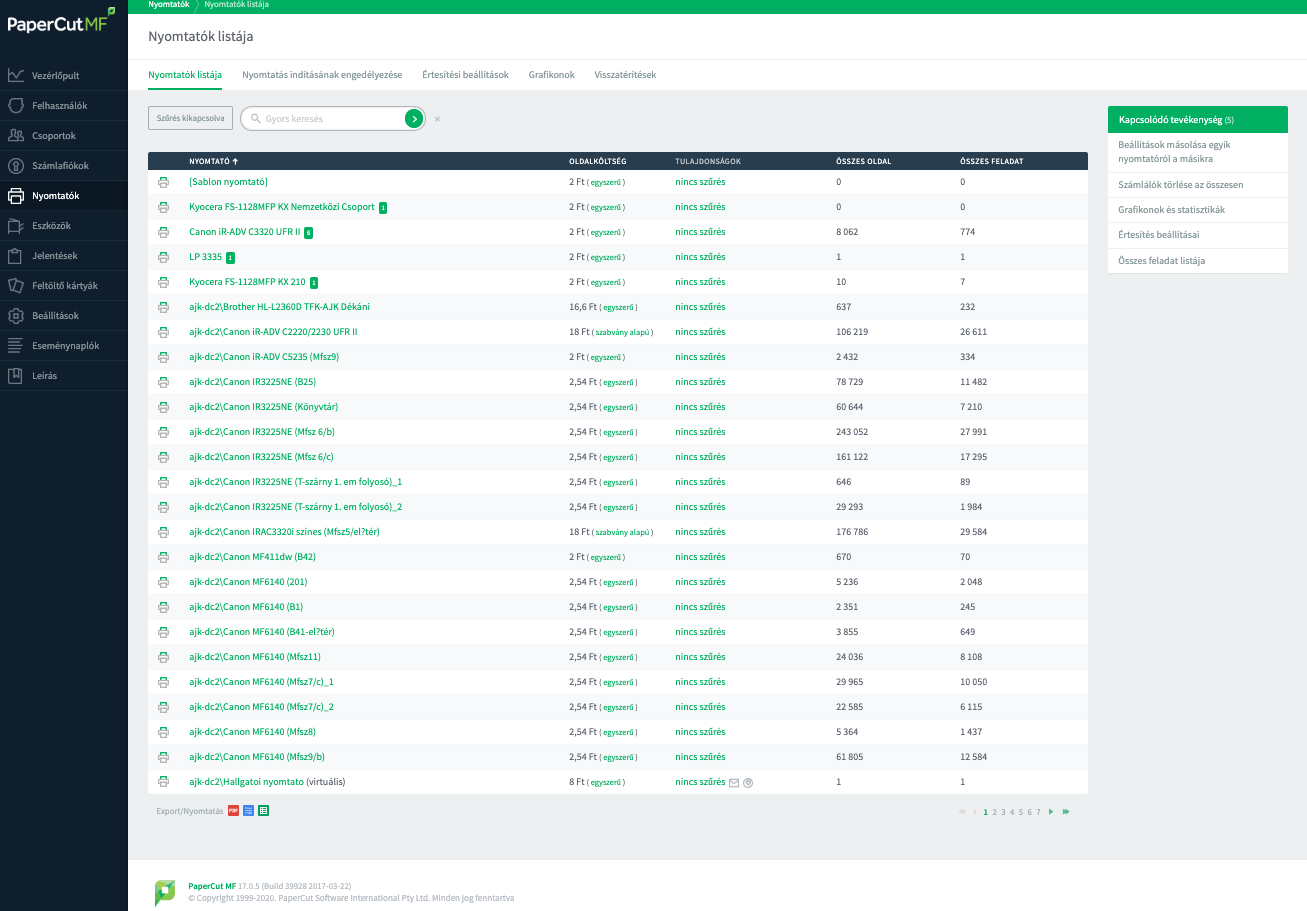Click the circular hold/release icon in Hallgatoi nyomtato row

(x=748, y=782)
